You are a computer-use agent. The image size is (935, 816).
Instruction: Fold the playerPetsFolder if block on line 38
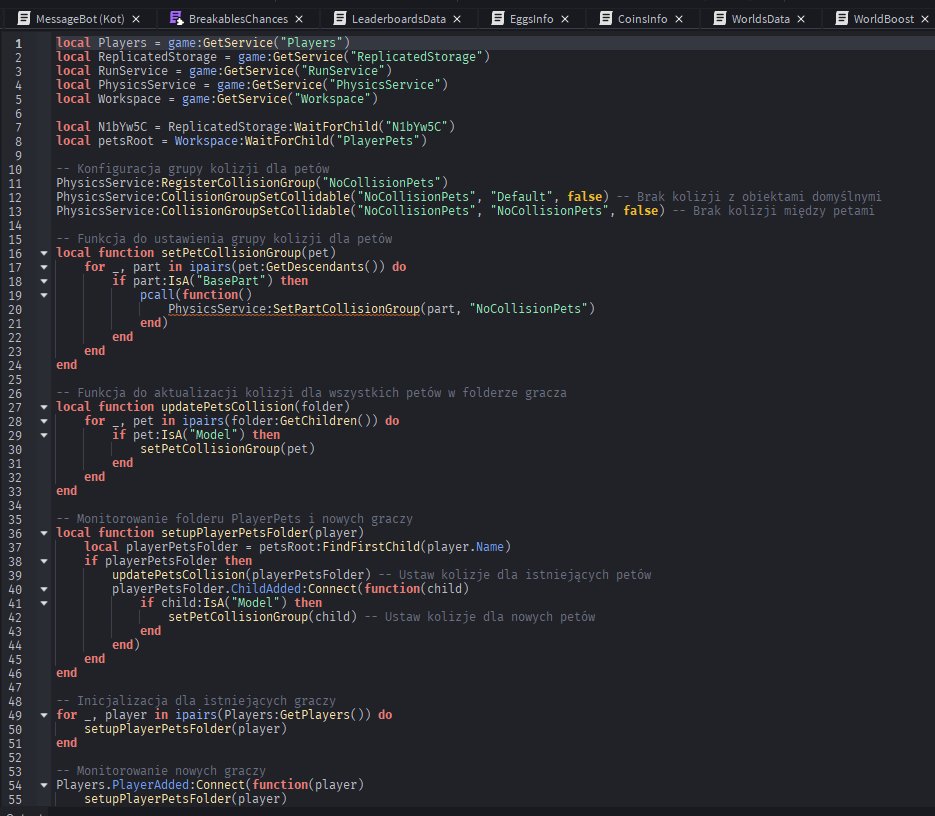(44, 561)
